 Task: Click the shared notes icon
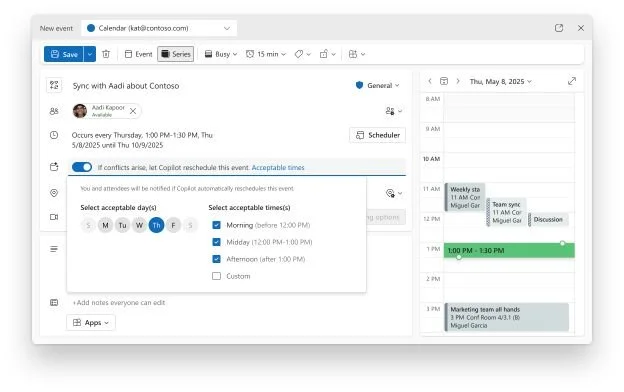[x=54, y=302]
